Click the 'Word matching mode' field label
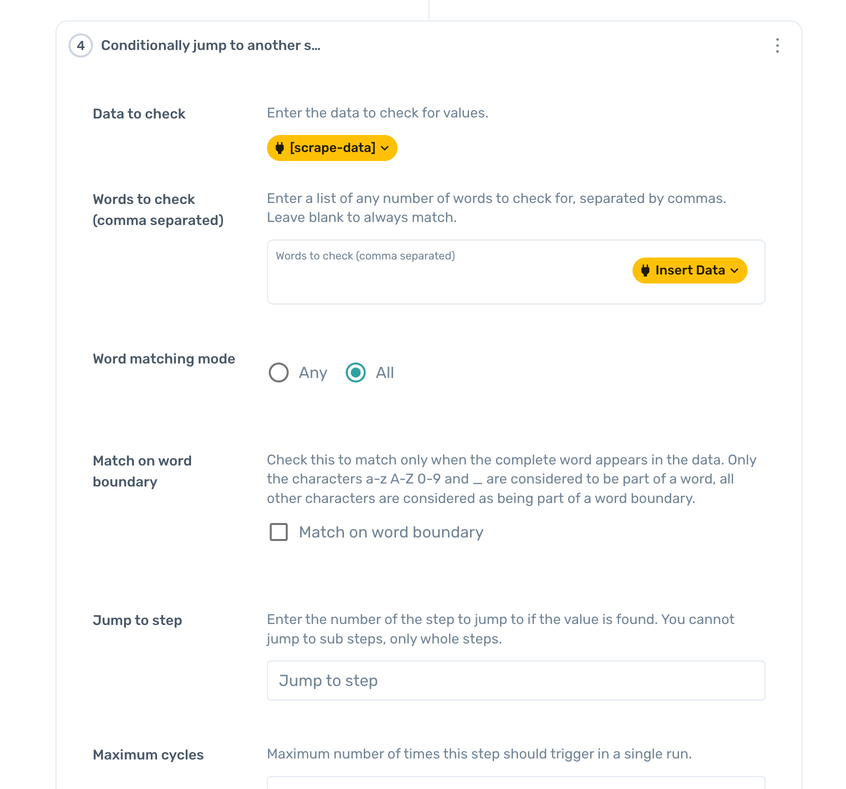 [164, 359]
